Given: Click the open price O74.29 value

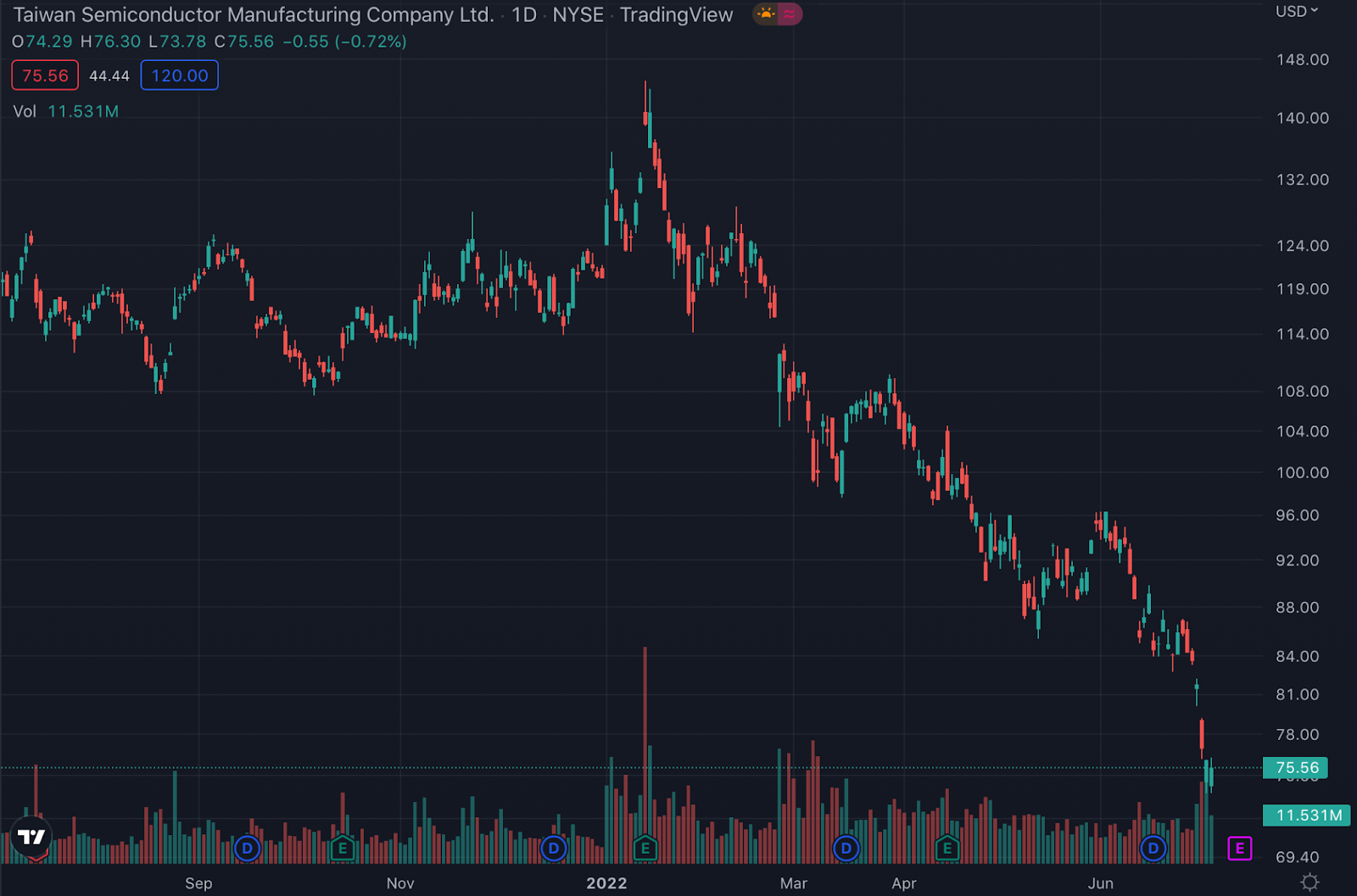Looking at the screenshot, I should pos(42,42).
